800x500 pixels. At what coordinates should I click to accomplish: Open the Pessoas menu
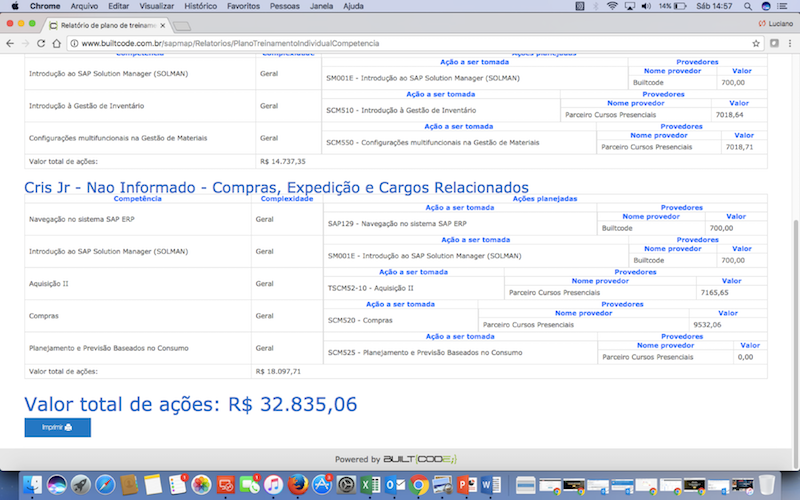pos(285,6)
